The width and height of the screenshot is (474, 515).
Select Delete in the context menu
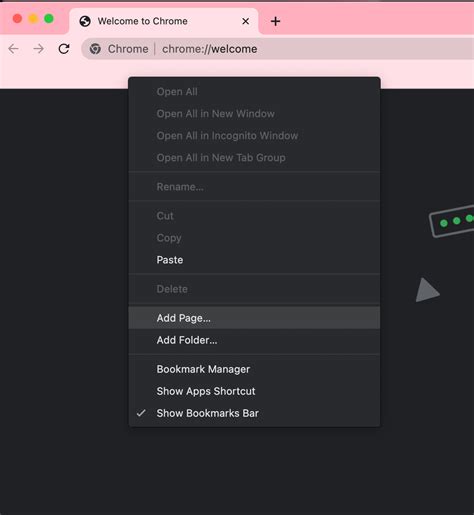254,289
